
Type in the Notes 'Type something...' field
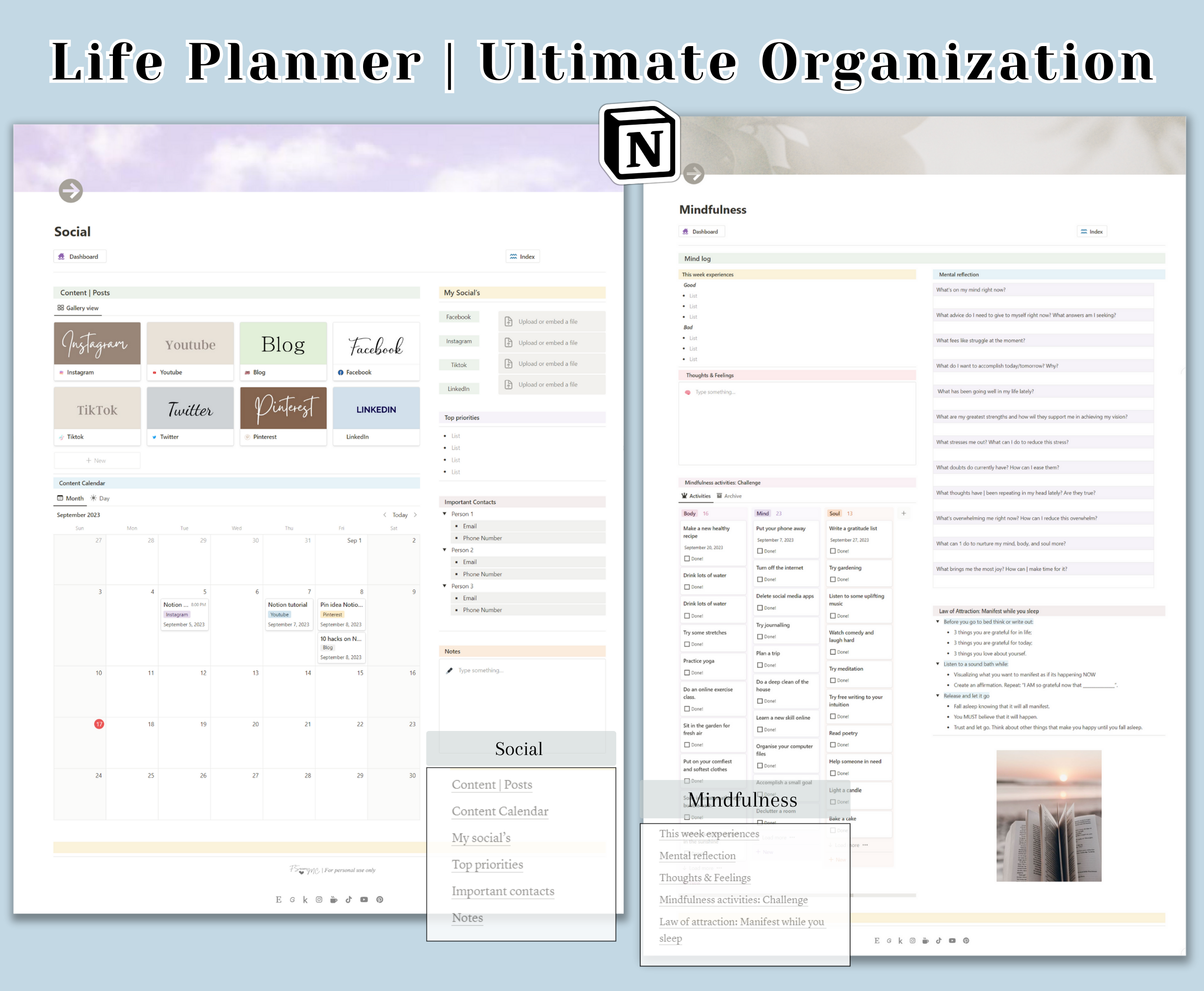coord(481,670)
